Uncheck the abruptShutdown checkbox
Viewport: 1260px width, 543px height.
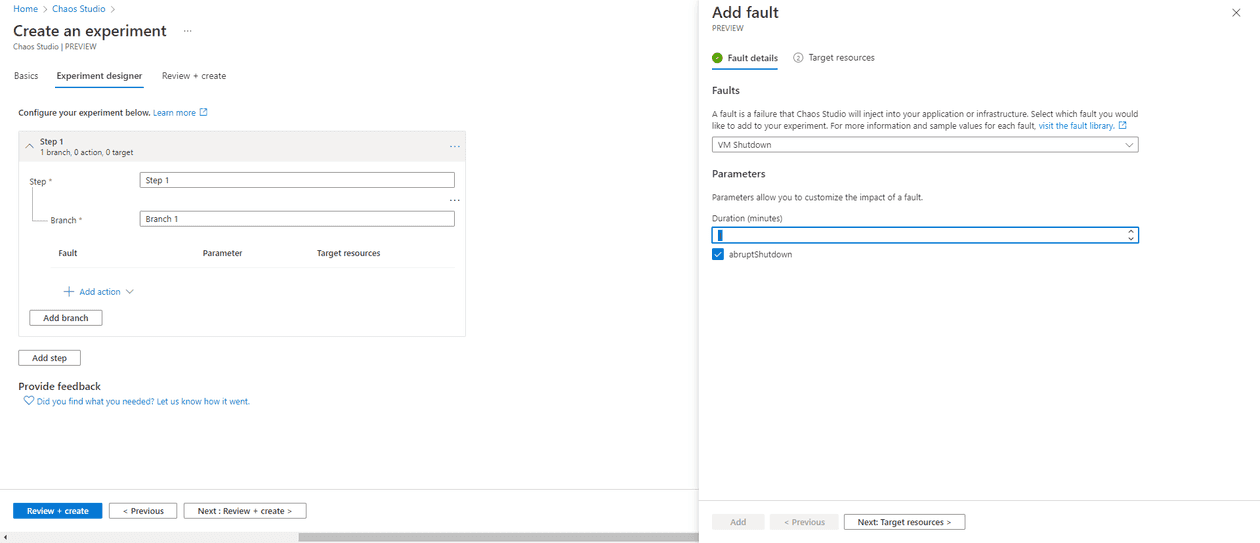click(x=718, y=255)
